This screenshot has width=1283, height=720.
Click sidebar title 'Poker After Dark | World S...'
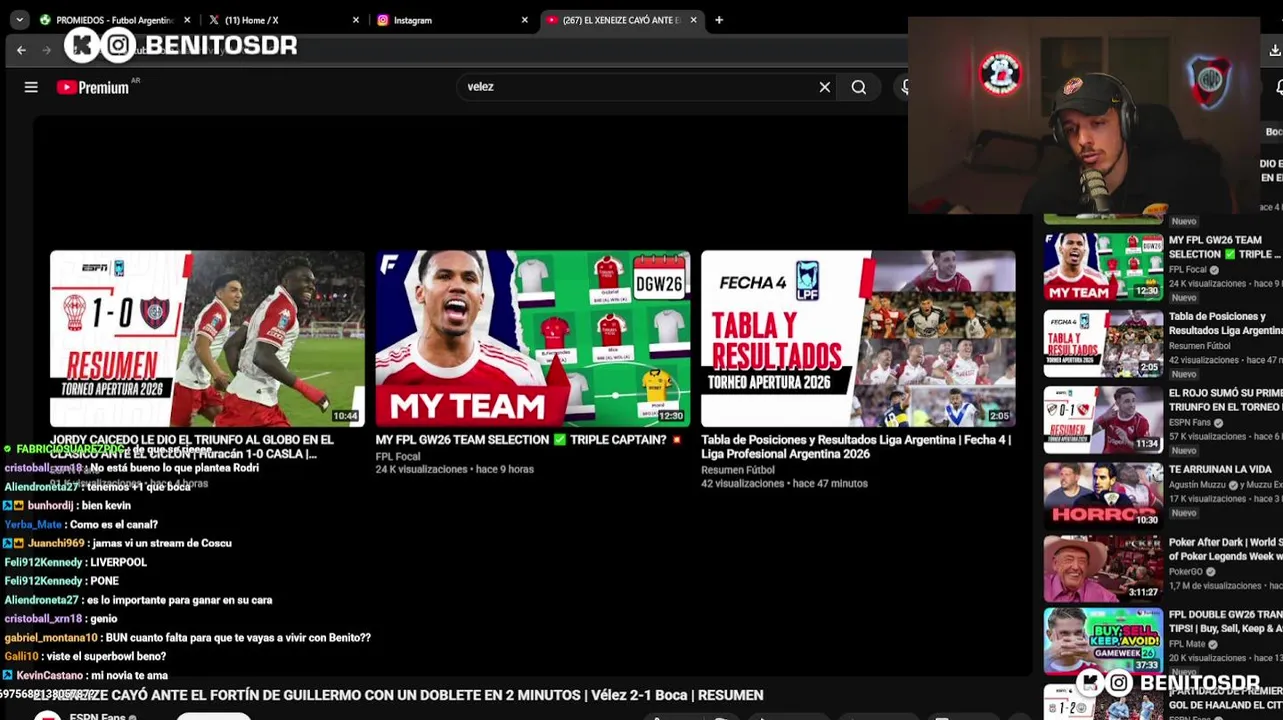[1225, 549]
